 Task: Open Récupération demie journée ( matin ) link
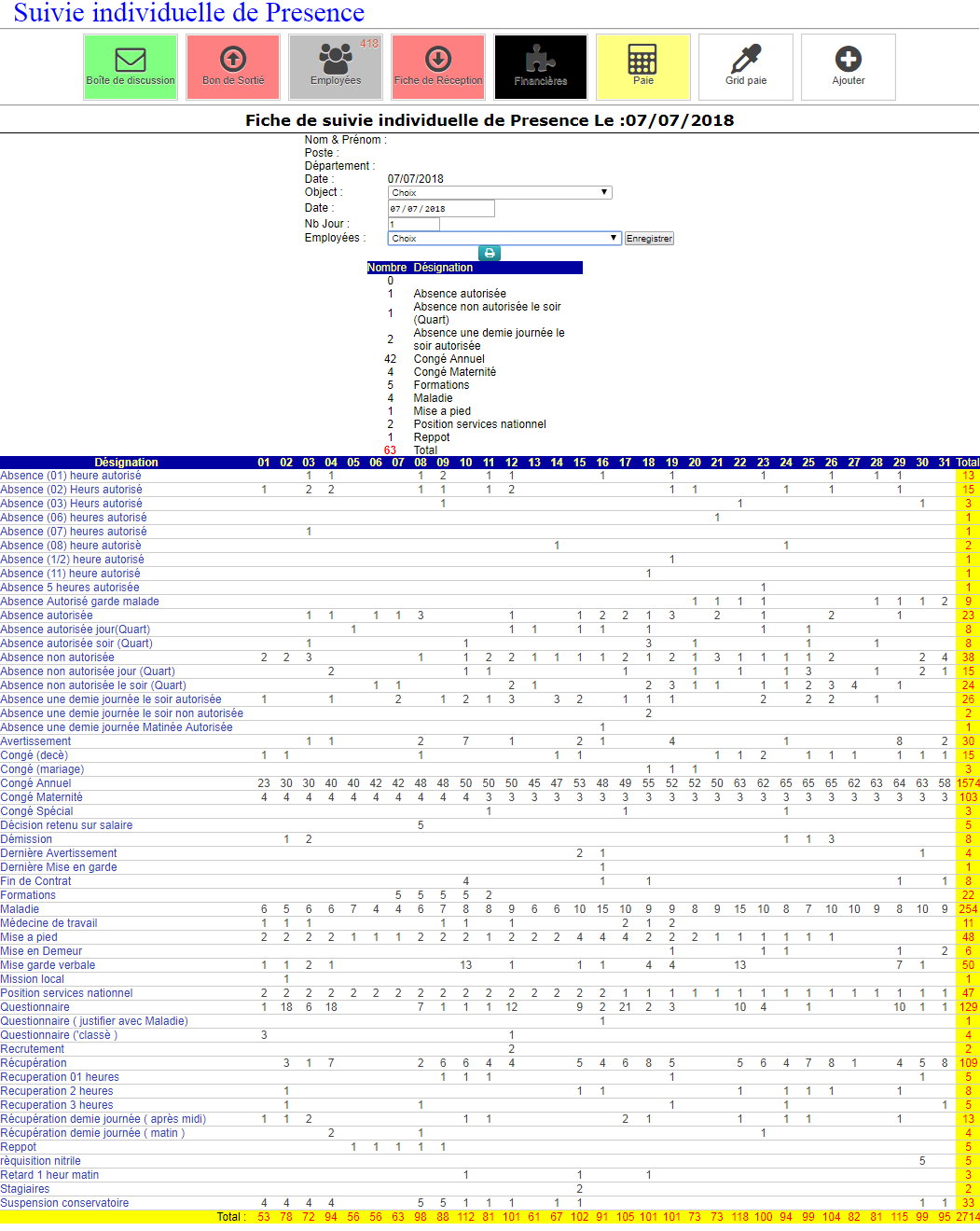(x=92, y=1133)
